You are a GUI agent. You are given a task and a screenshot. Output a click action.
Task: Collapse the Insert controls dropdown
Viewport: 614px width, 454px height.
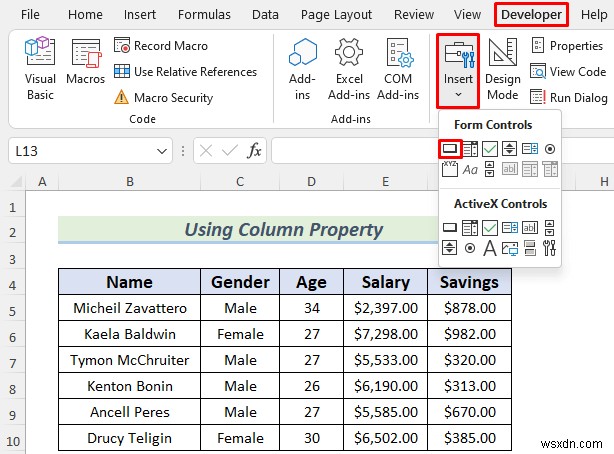point(458,71)
